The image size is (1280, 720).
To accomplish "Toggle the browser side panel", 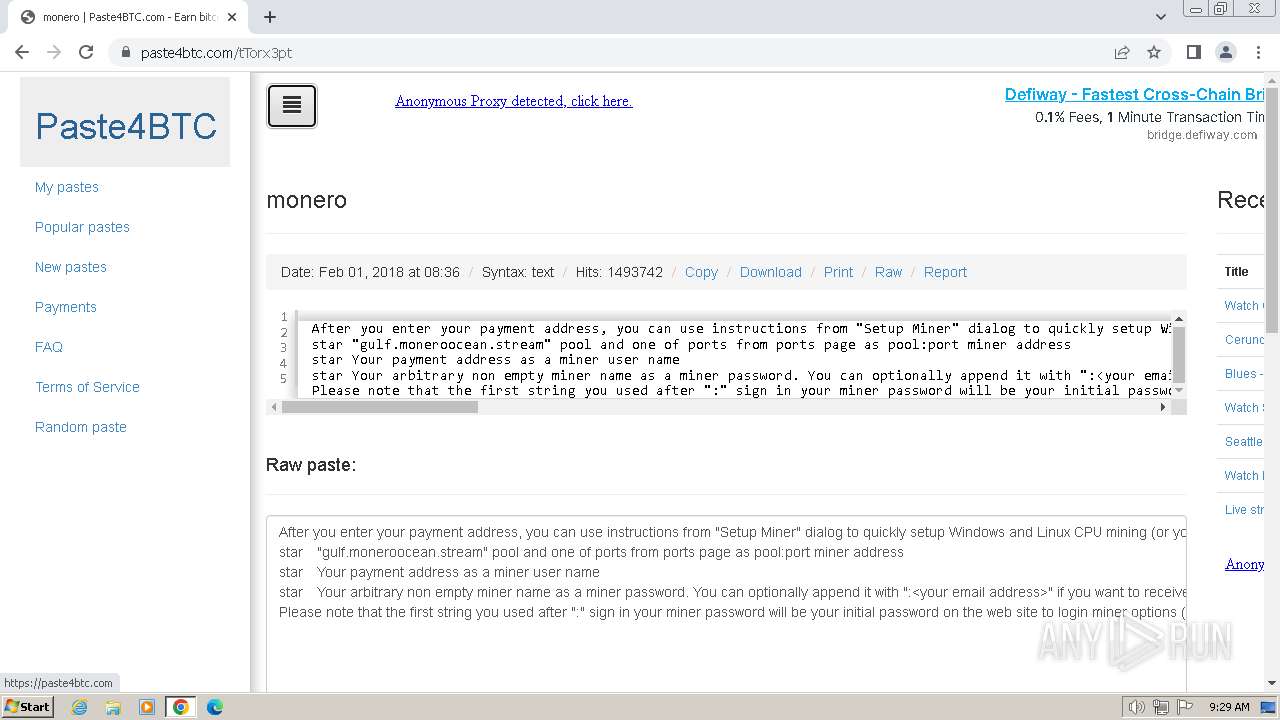I will 1193,52.
